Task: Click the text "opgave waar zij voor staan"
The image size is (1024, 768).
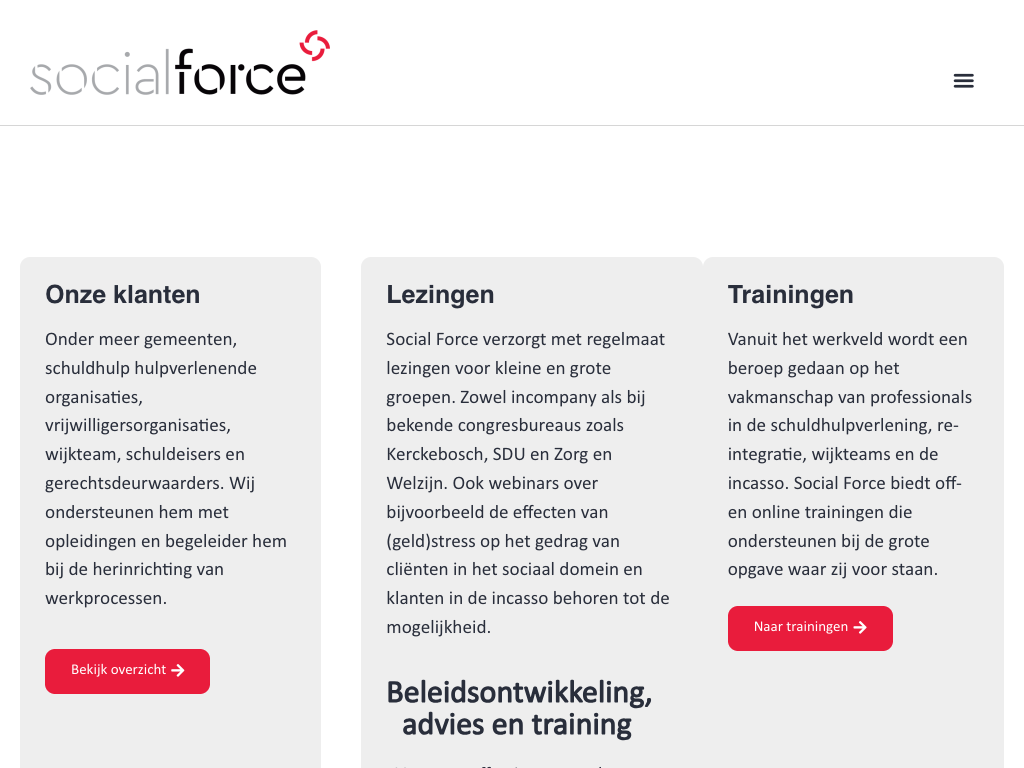Action: [832, 570]
